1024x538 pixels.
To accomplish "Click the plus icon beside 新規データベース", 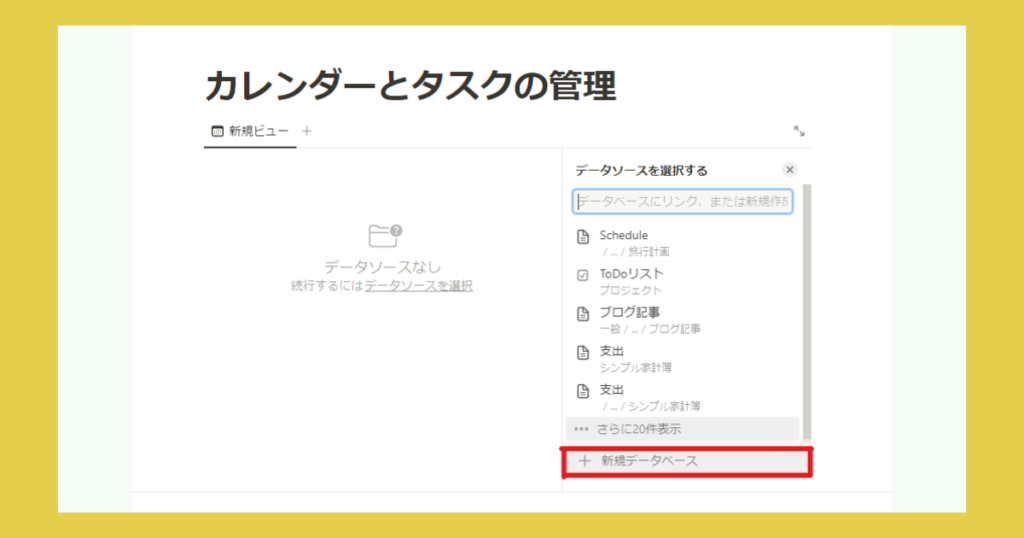I will [584, 461].
